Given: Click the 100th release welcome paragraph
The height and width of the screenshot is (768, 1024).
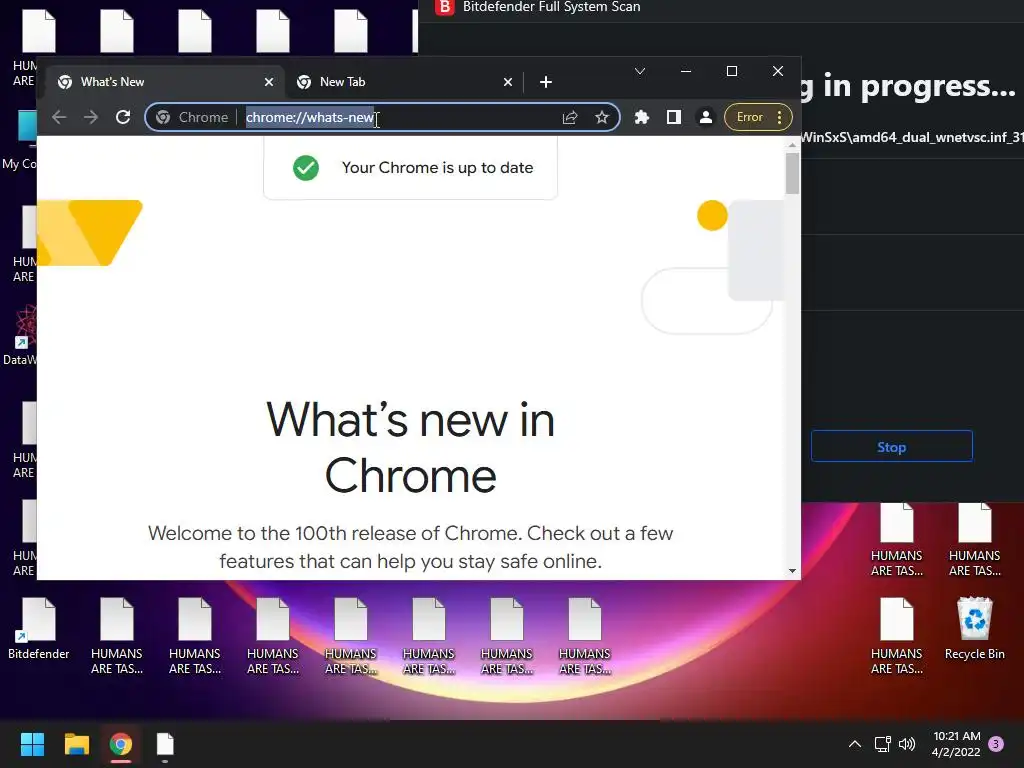Looking at the screenshot, I should [411, 547].
